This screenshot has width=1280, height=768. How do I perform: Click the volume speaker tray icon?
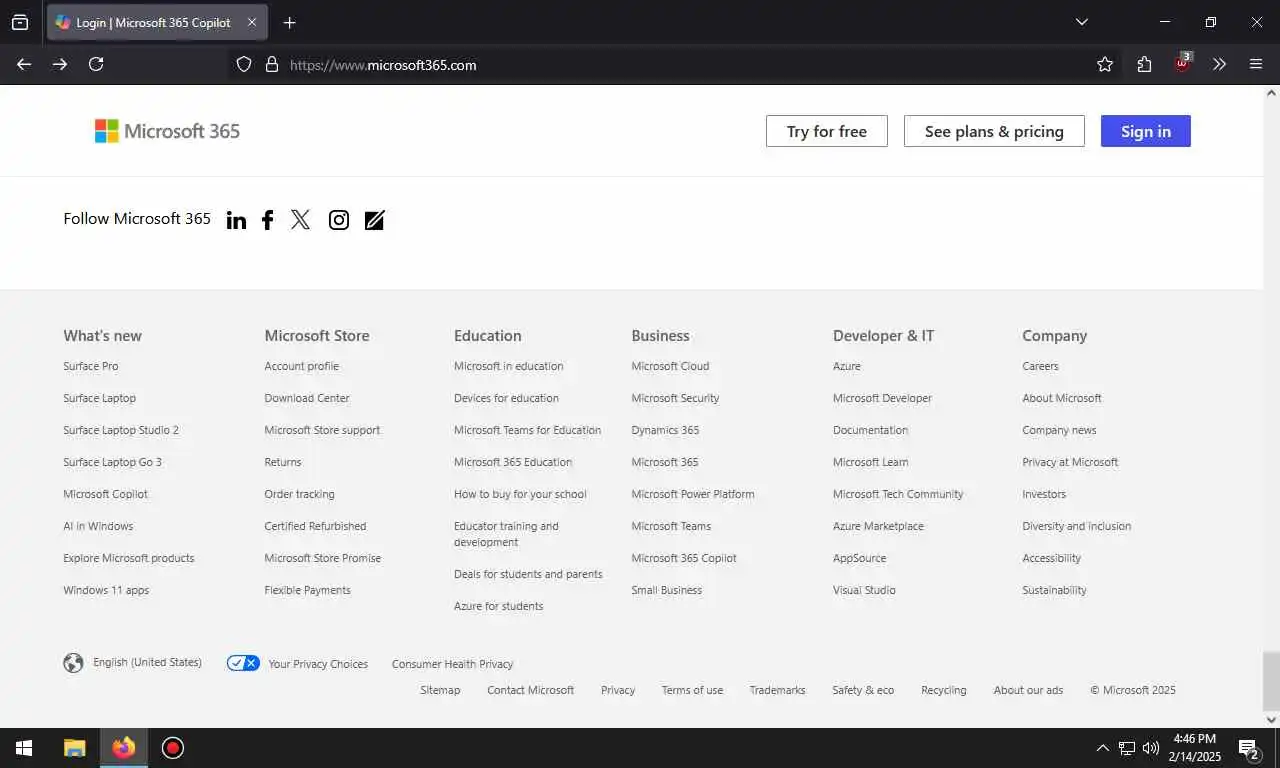coord(1151,748)
